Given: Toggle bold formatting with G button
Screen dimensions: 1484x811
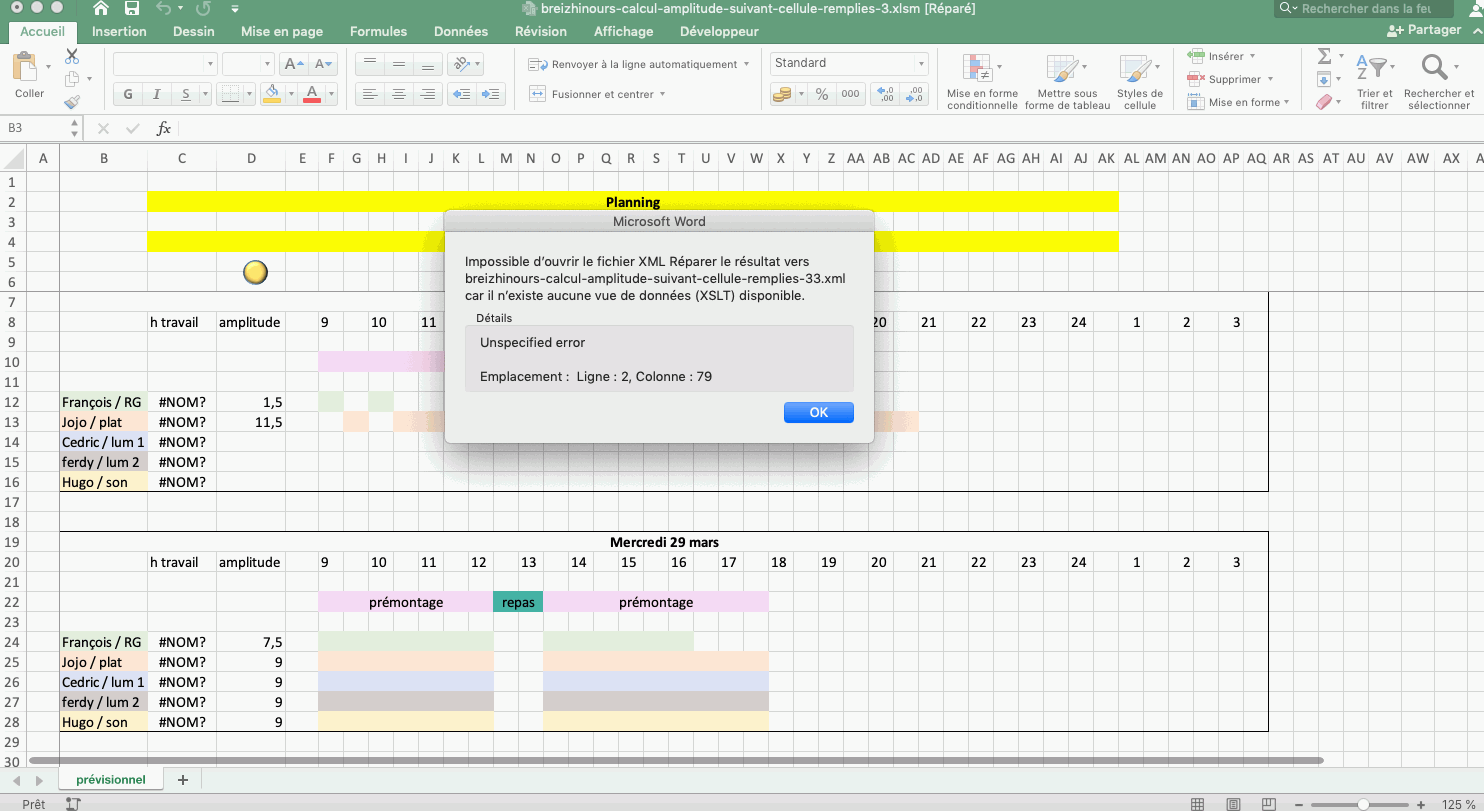Looking at the screenshot, I should (128, 95).
